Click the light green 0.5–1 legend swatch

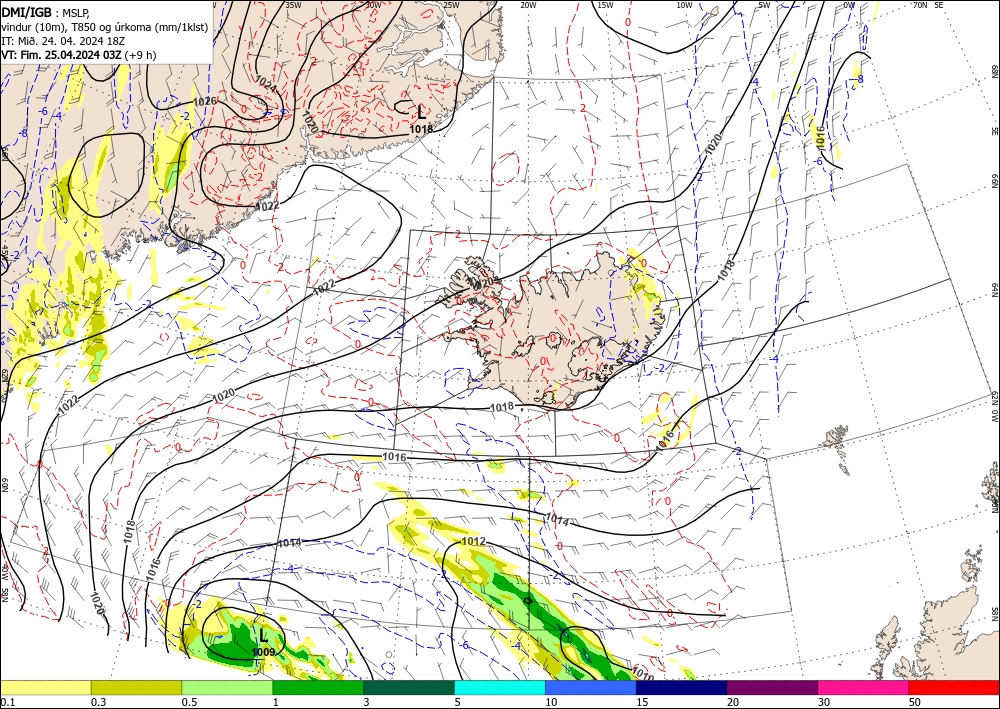[227, 687]
